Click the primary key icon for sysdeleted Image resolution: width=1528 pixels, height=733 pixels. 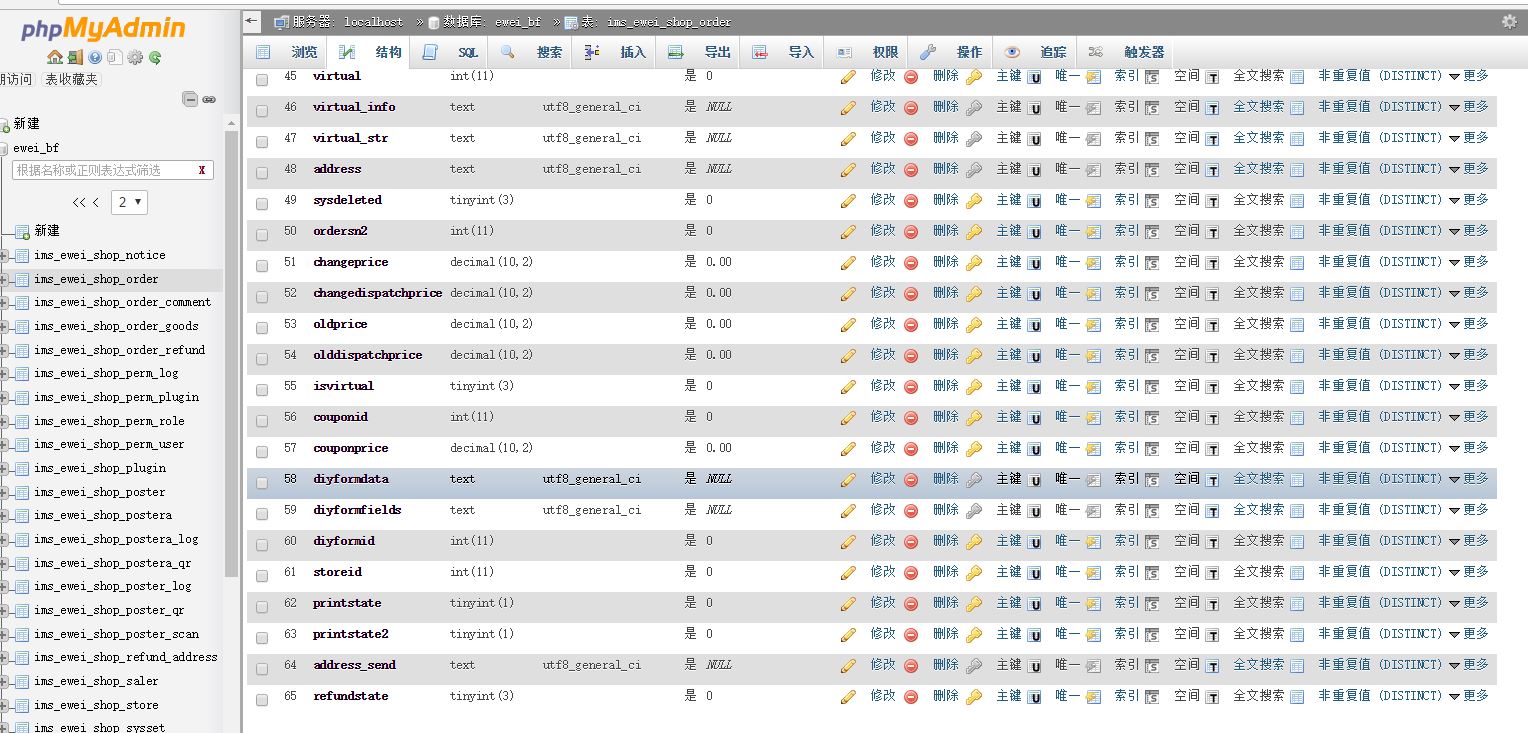974,200
